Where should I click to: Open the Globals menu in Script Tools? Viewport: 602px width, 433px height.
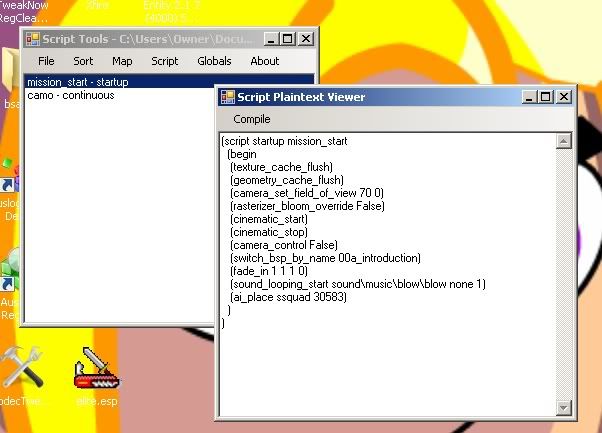tap(214, 61)
